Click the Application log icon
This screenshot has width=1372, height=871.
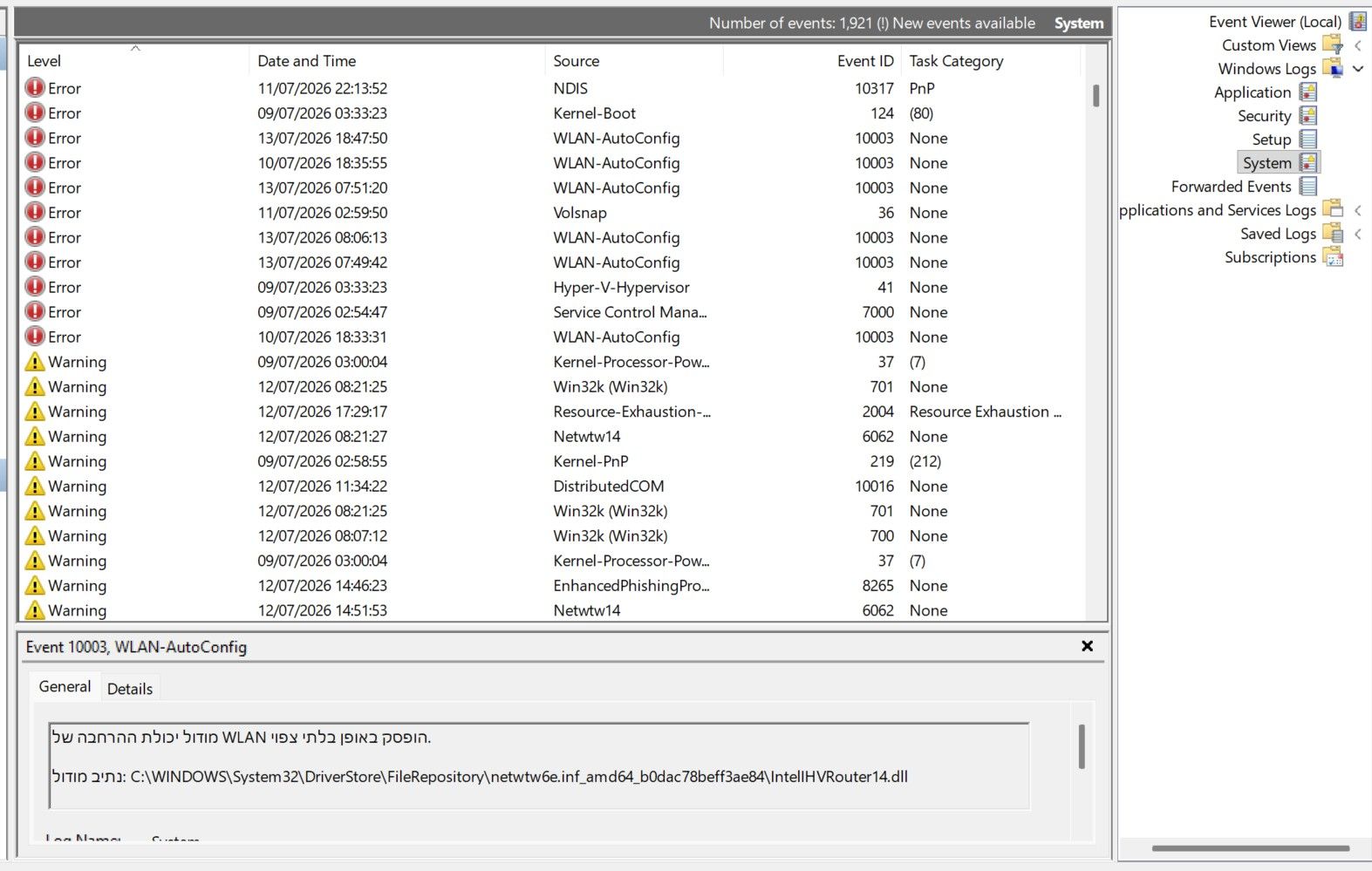pos(1307,92)
